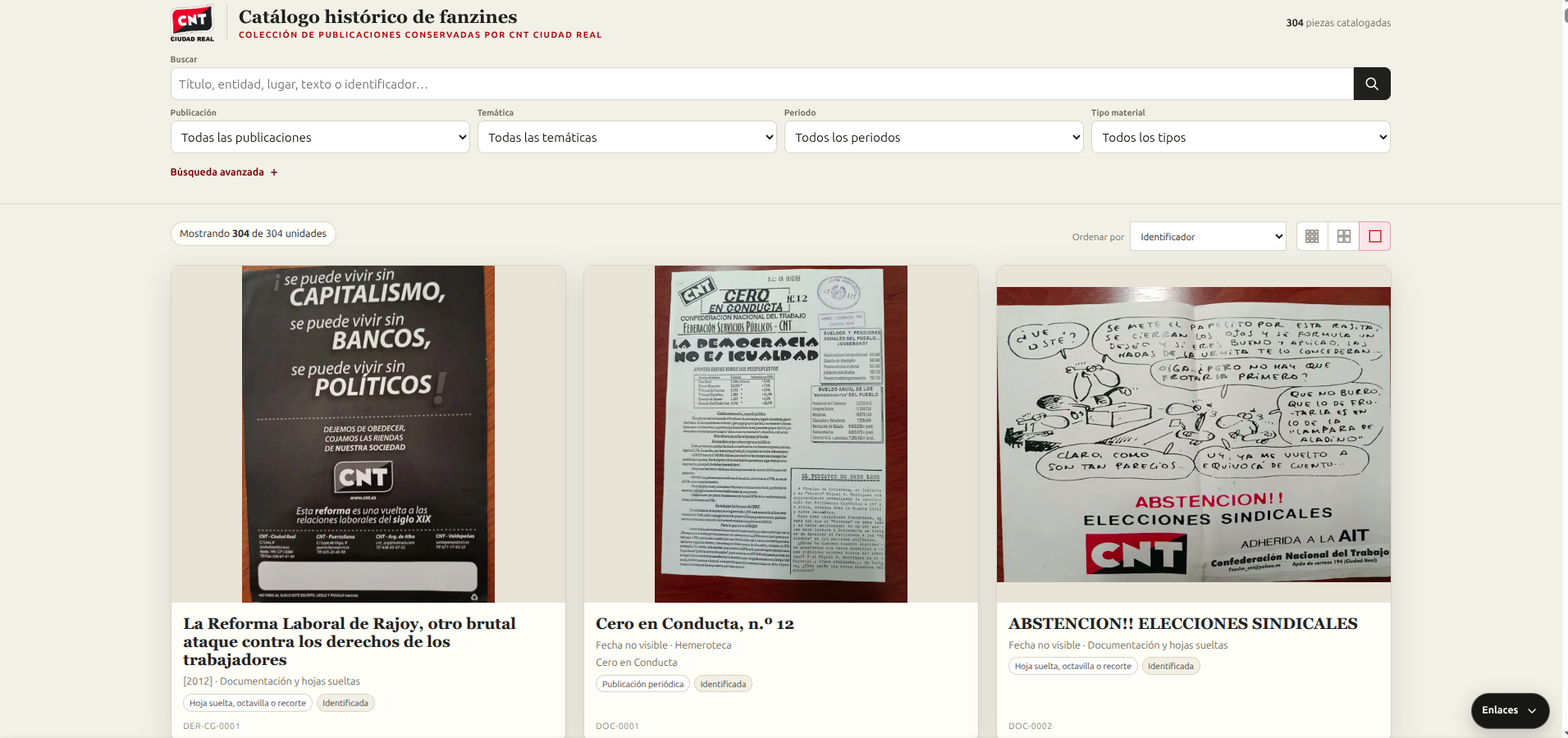Click the identifier text DER-CG-0001
This screenshot has height=738, width=1568.
tap(212, 726)
